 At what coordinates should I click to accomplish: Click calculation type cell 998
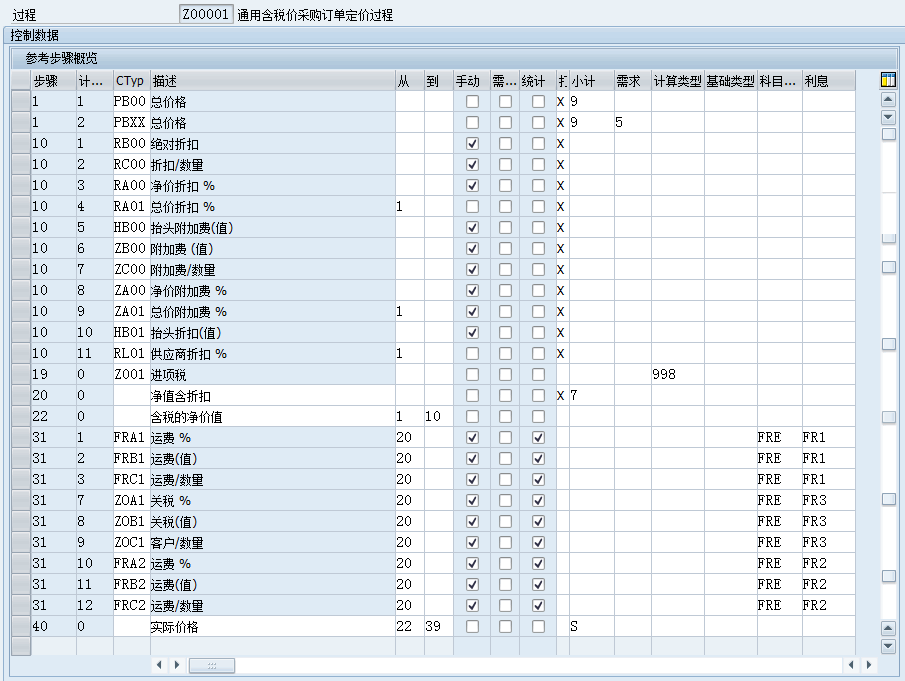coord(678,375)
